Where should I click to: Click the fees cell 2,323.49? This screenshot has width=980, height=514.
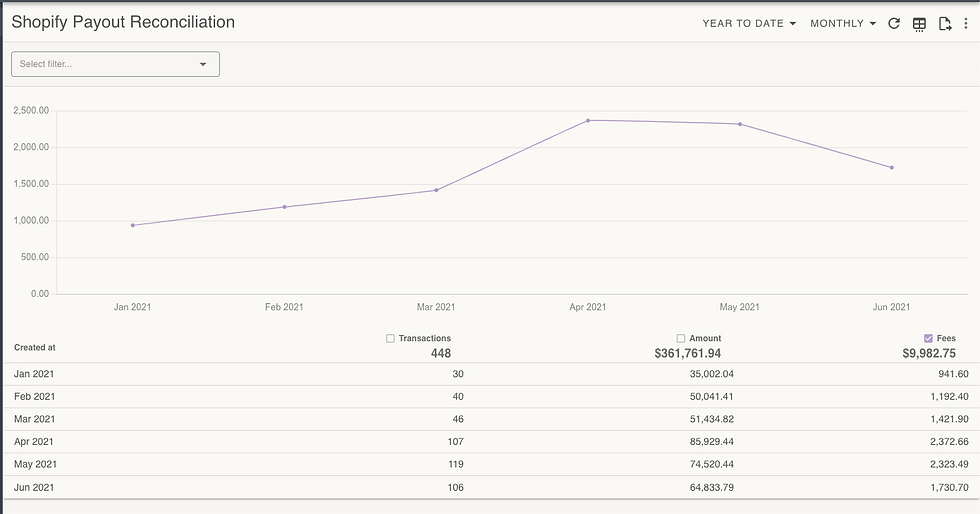pyautogui.click(x=950, y=464)
